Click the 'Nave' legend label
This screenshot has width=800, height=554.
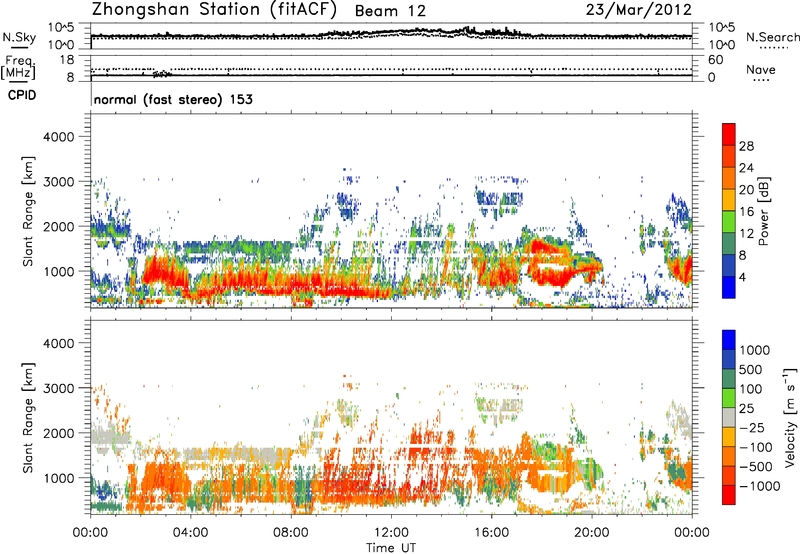point(760,69)
